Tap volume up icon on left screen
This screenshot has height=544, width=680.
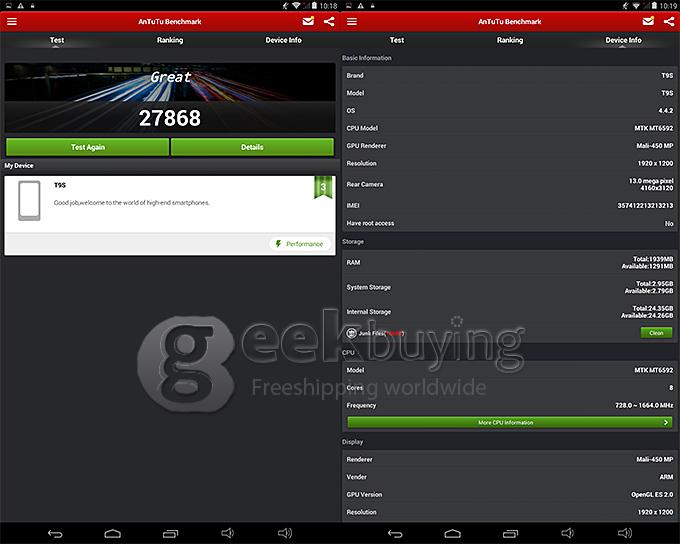[285, 533]
